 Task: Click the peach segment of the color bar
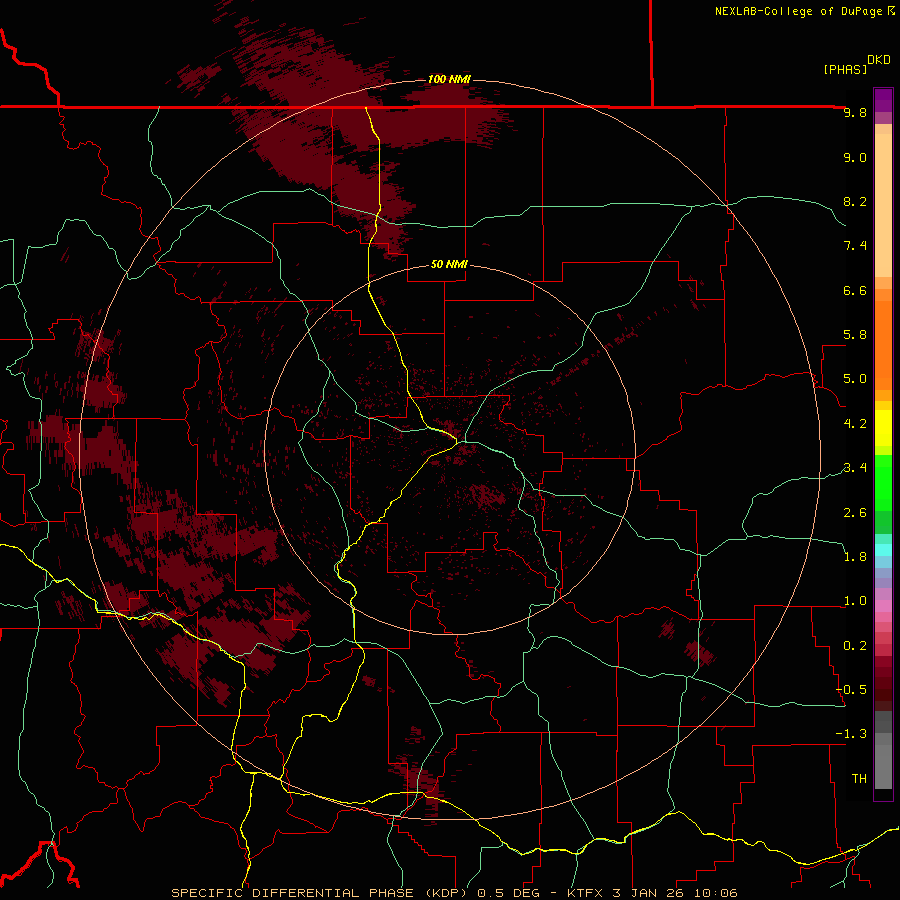(883, 205)
